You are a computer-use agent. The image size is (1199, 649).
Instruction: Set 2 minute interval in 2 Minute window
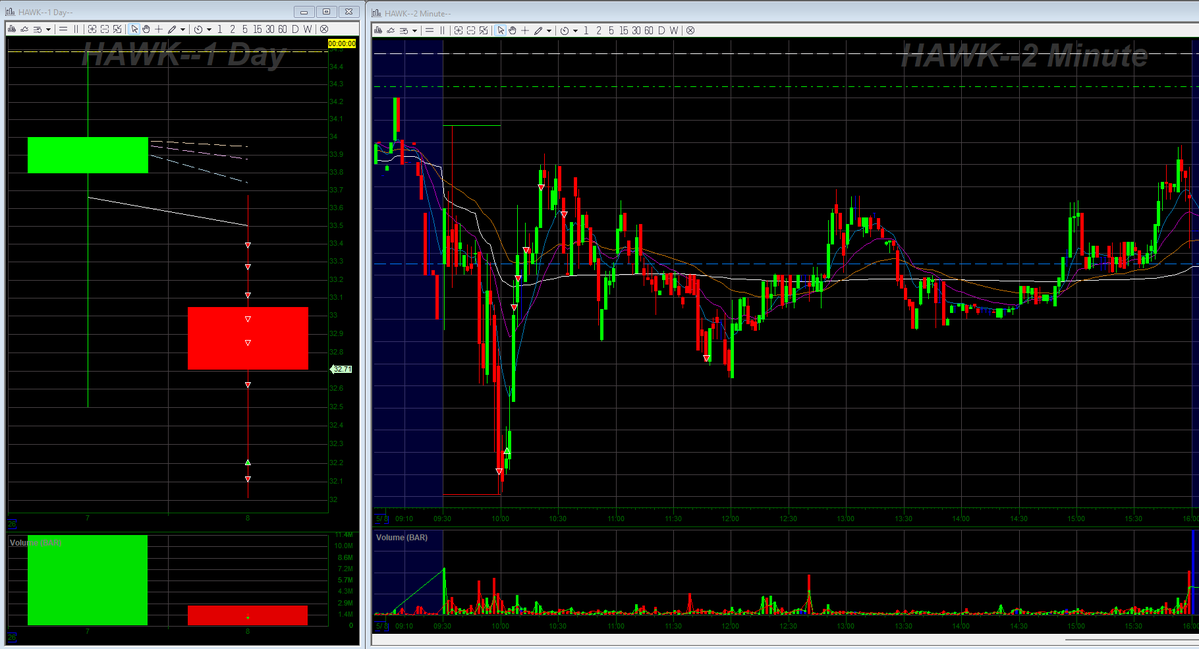(x=599, y=31)
